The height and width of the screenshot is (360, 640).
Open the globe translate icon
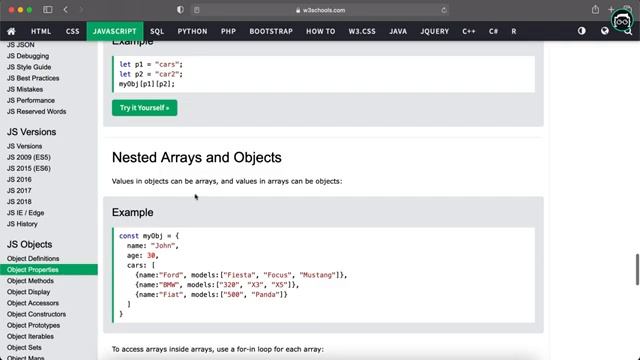(604, 31)
